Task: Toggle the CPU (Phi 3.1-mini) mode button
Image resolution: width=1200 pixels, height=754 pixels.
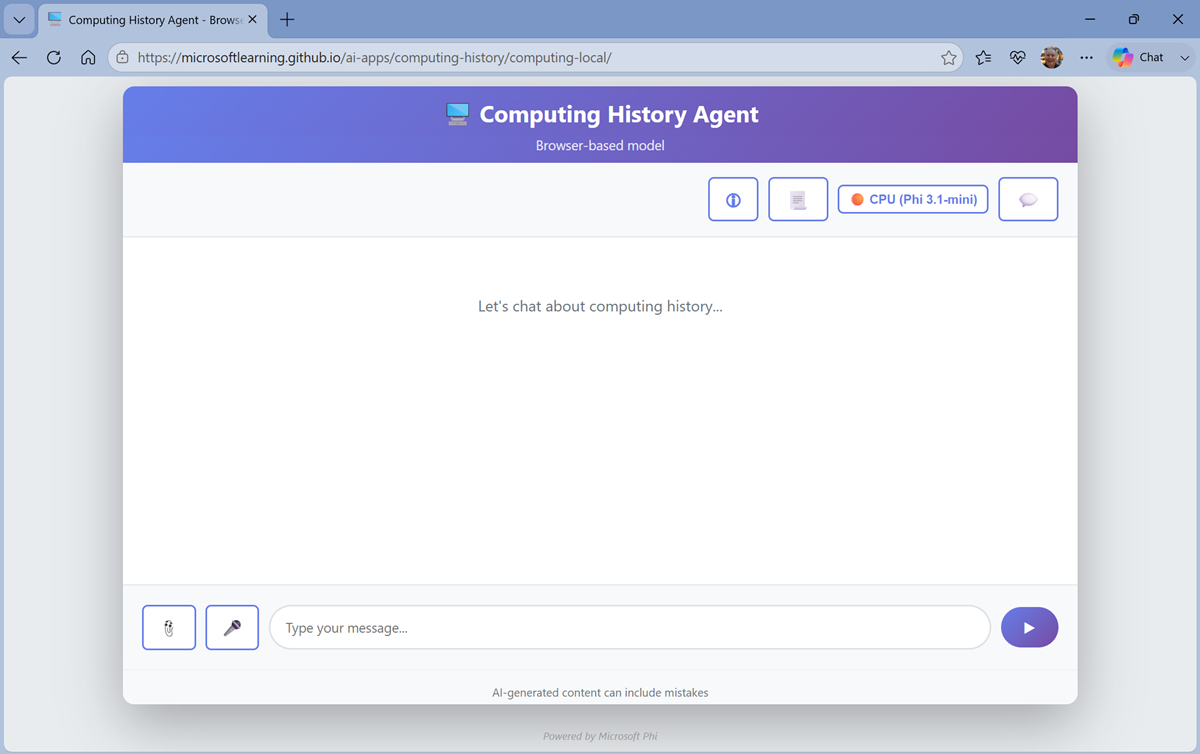Action: pyautogui.click(x=913, y=199)
